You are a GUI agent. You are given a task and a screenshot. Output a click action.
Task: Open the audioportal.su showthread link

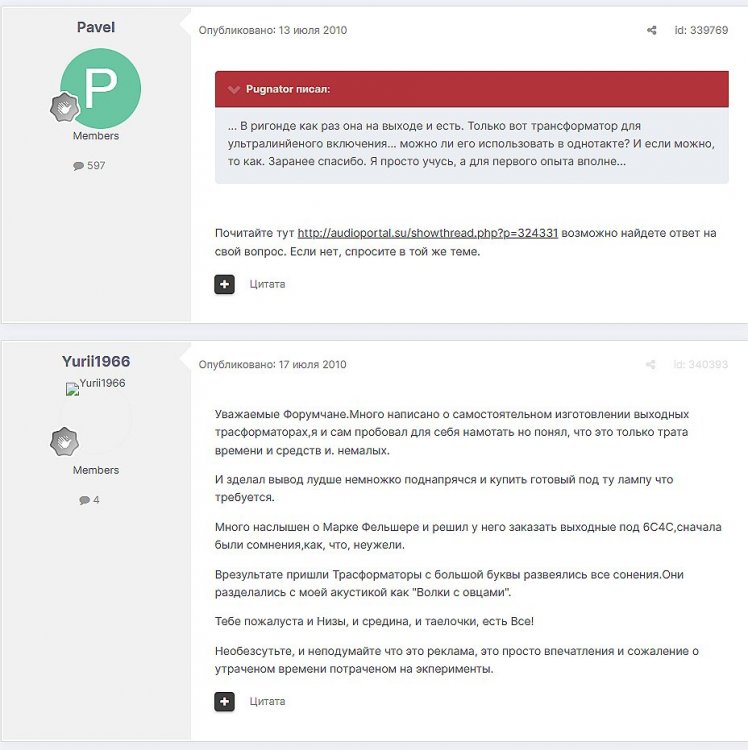[x=428, y=233]
